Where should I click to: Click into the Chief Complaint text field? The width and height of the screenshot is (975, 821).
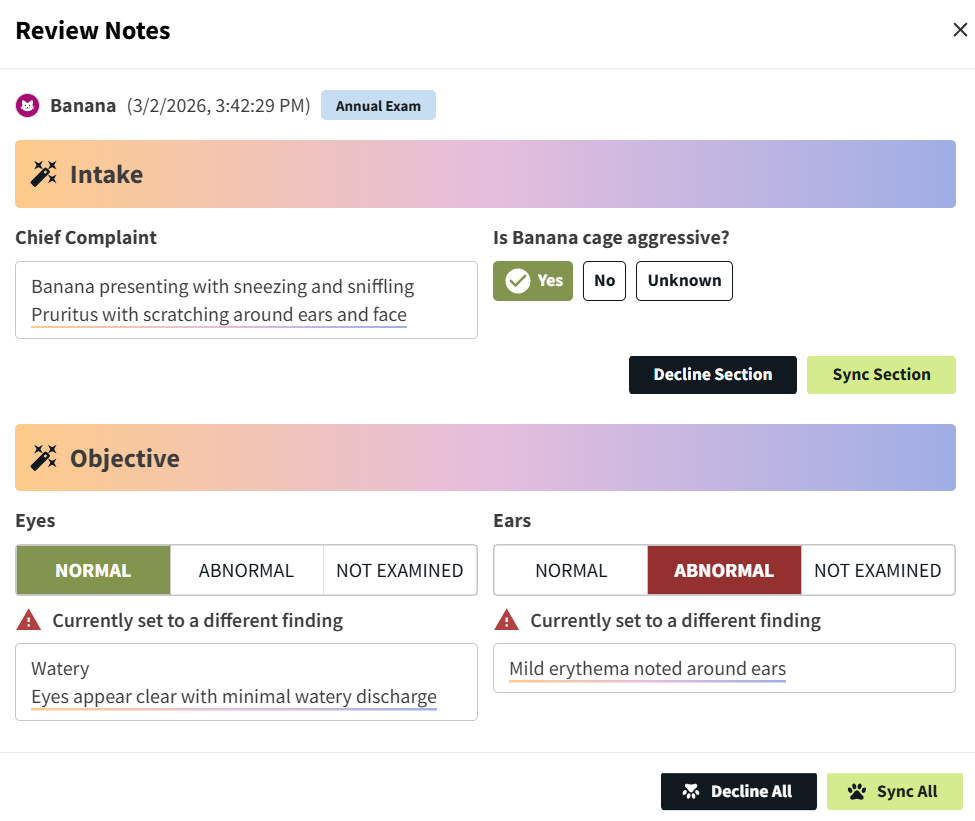pyautogui.click(x=246, y=301)
